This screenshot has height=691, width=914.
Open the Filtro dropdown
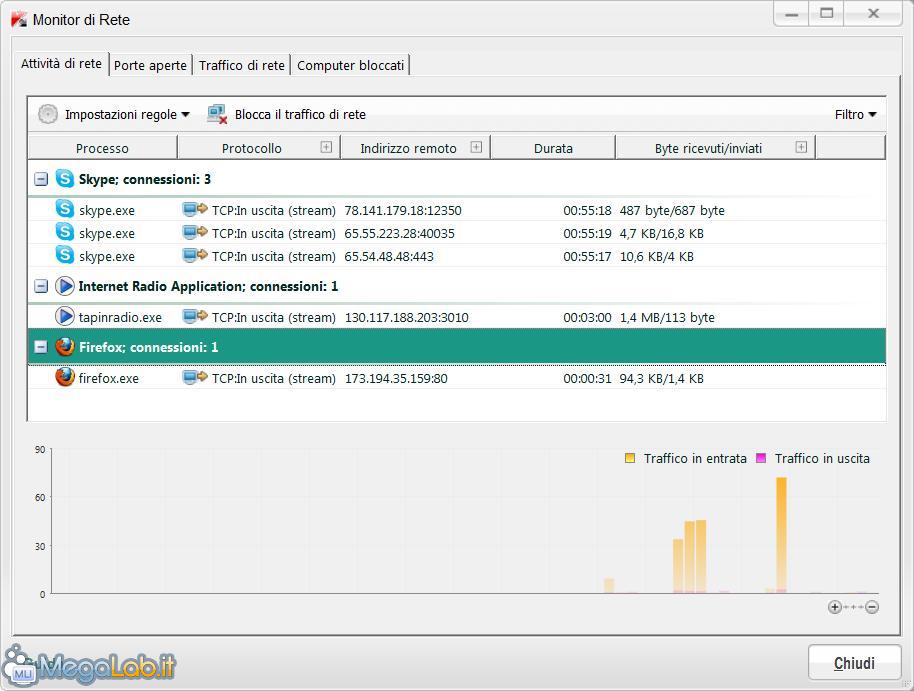tap(855, 114)
